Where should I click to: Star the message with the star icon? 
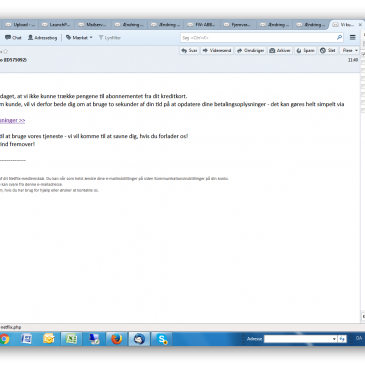(5, 51)
